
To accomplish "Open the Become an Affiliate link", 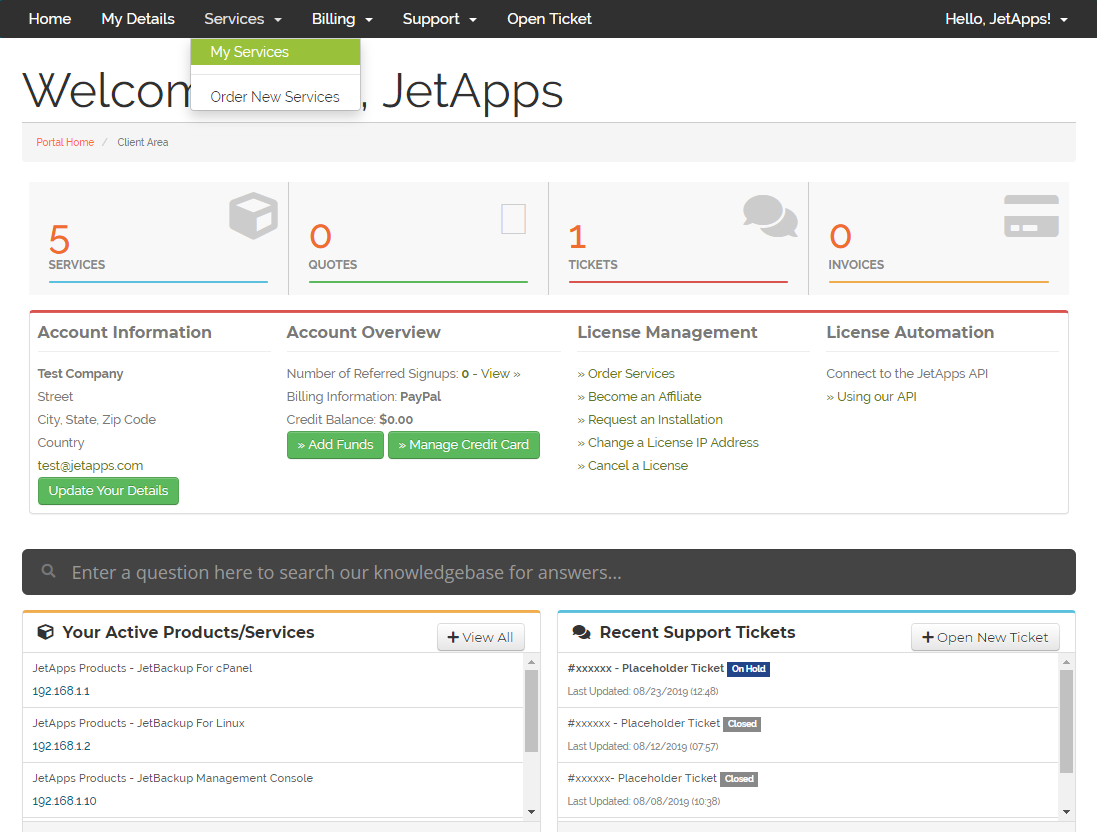I will pyautogui.click(x=639, y=397).
